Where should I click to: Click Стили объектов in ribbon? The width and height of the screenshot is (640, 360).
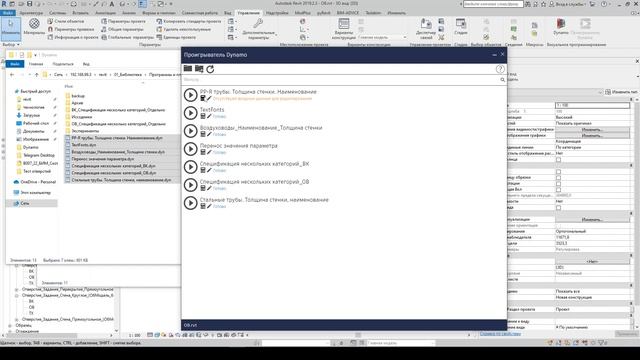tap(66, 21)
